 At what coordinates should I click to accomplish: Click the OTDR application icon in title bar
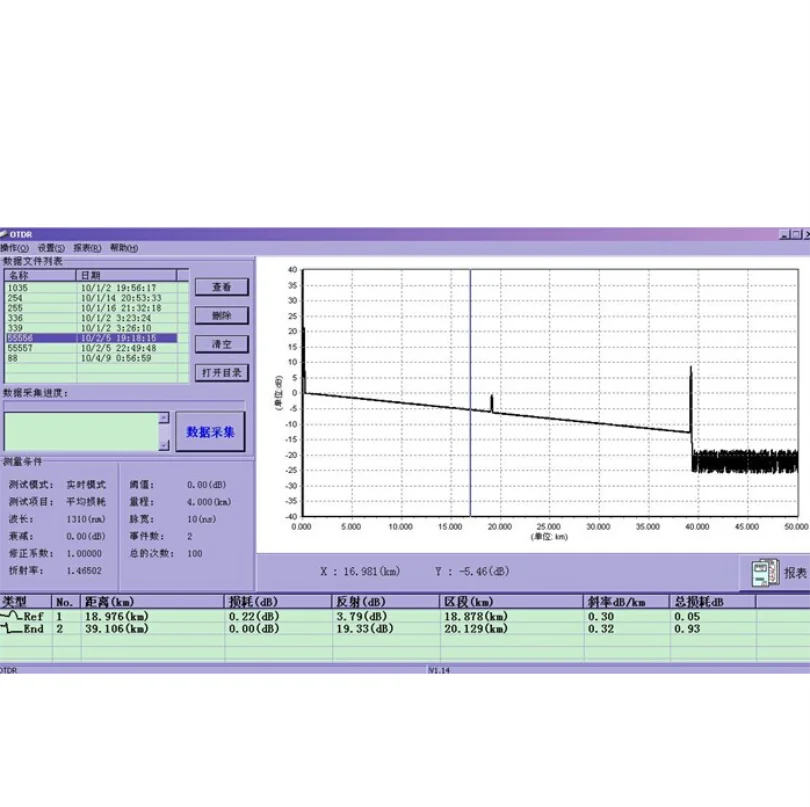(x=4, y=235)
